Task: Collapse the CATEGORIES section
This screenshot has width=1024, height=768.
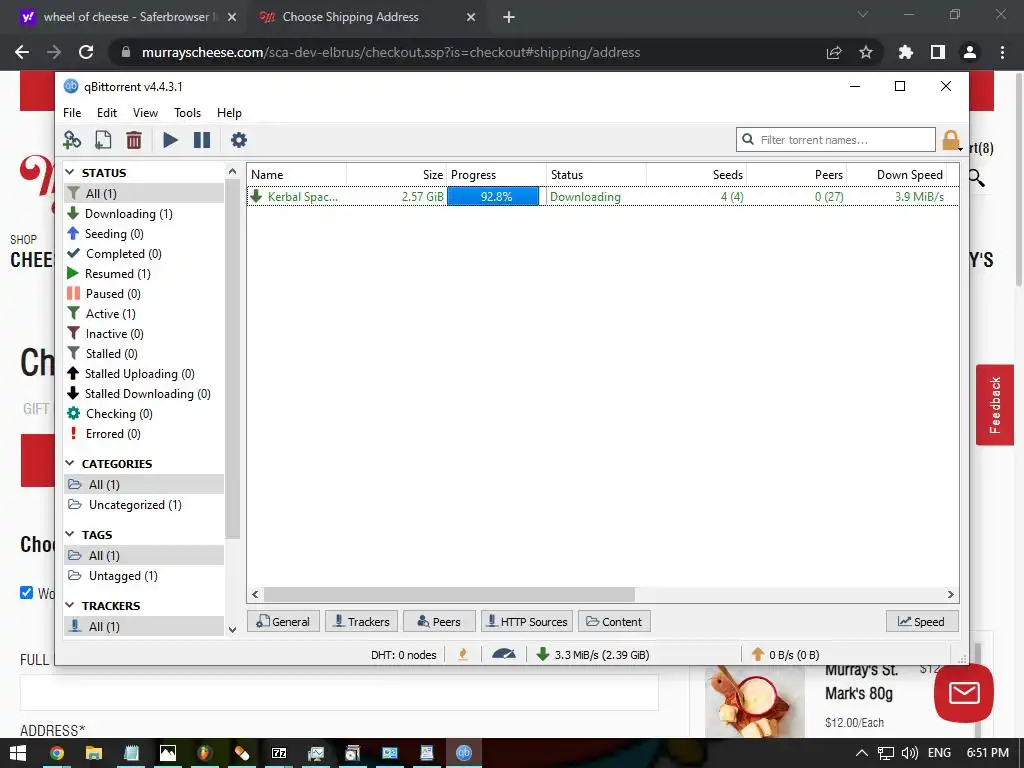Action: point(70,463)
